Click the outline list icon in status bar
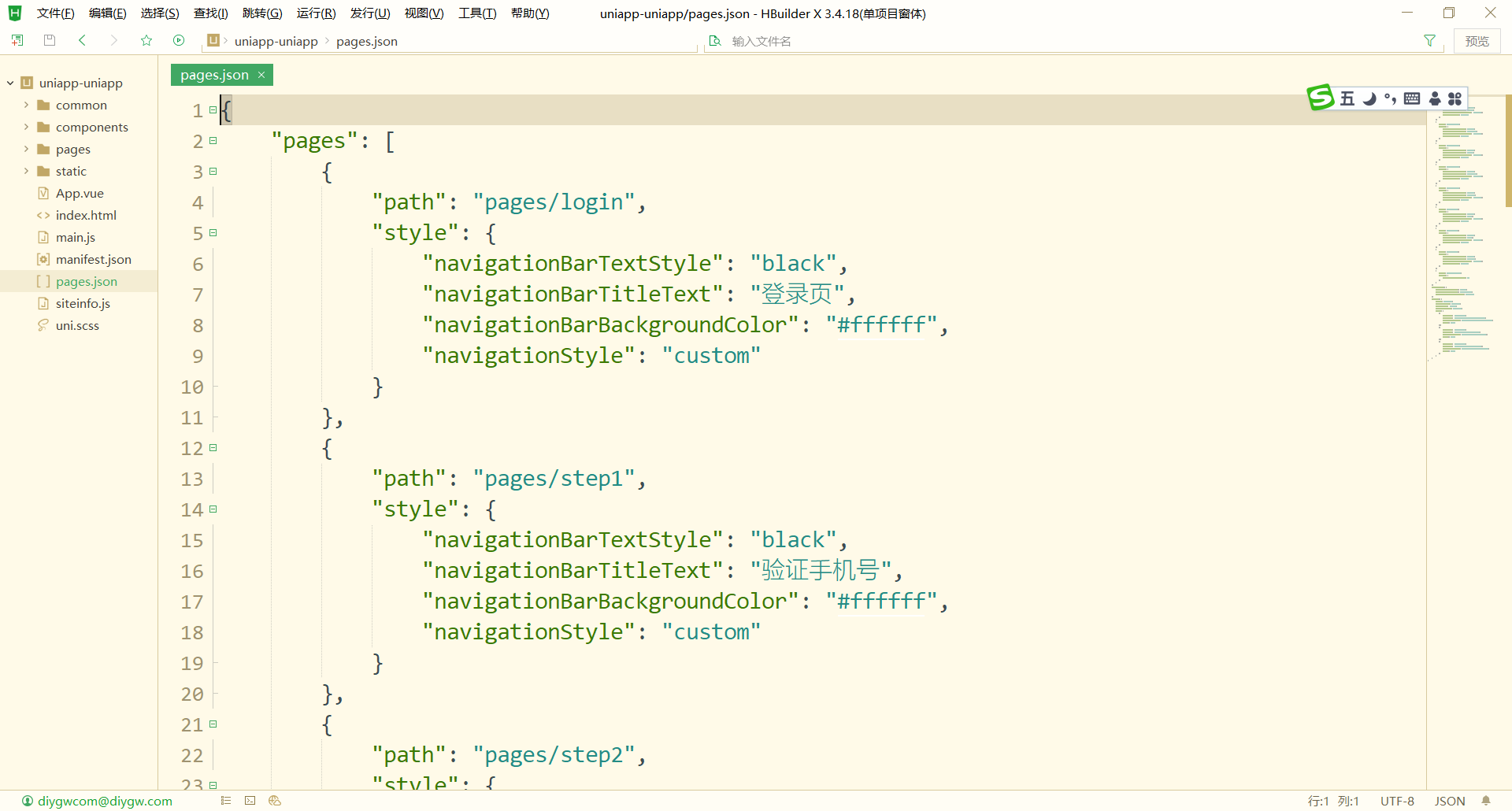Screen dimensions: 1512x811 tap(226, 801)
